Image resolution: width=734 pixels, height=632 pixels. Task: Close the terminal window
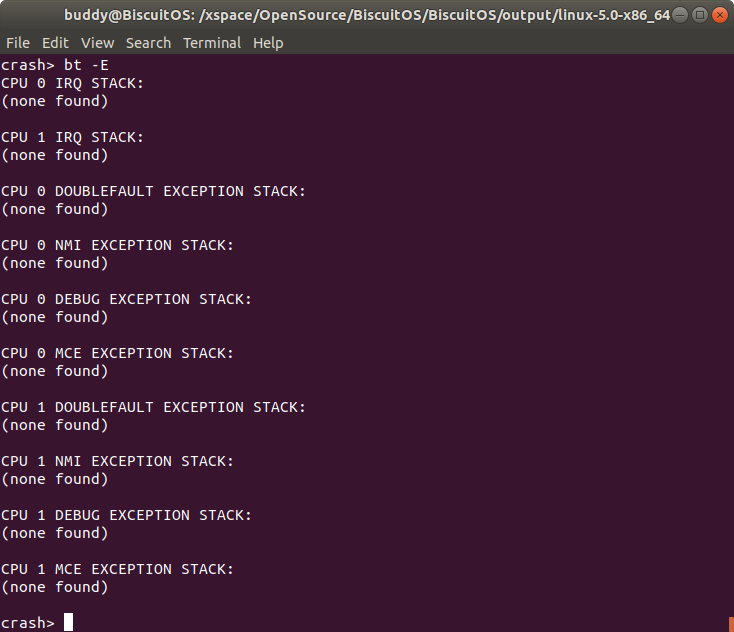[x=720, y=15]
